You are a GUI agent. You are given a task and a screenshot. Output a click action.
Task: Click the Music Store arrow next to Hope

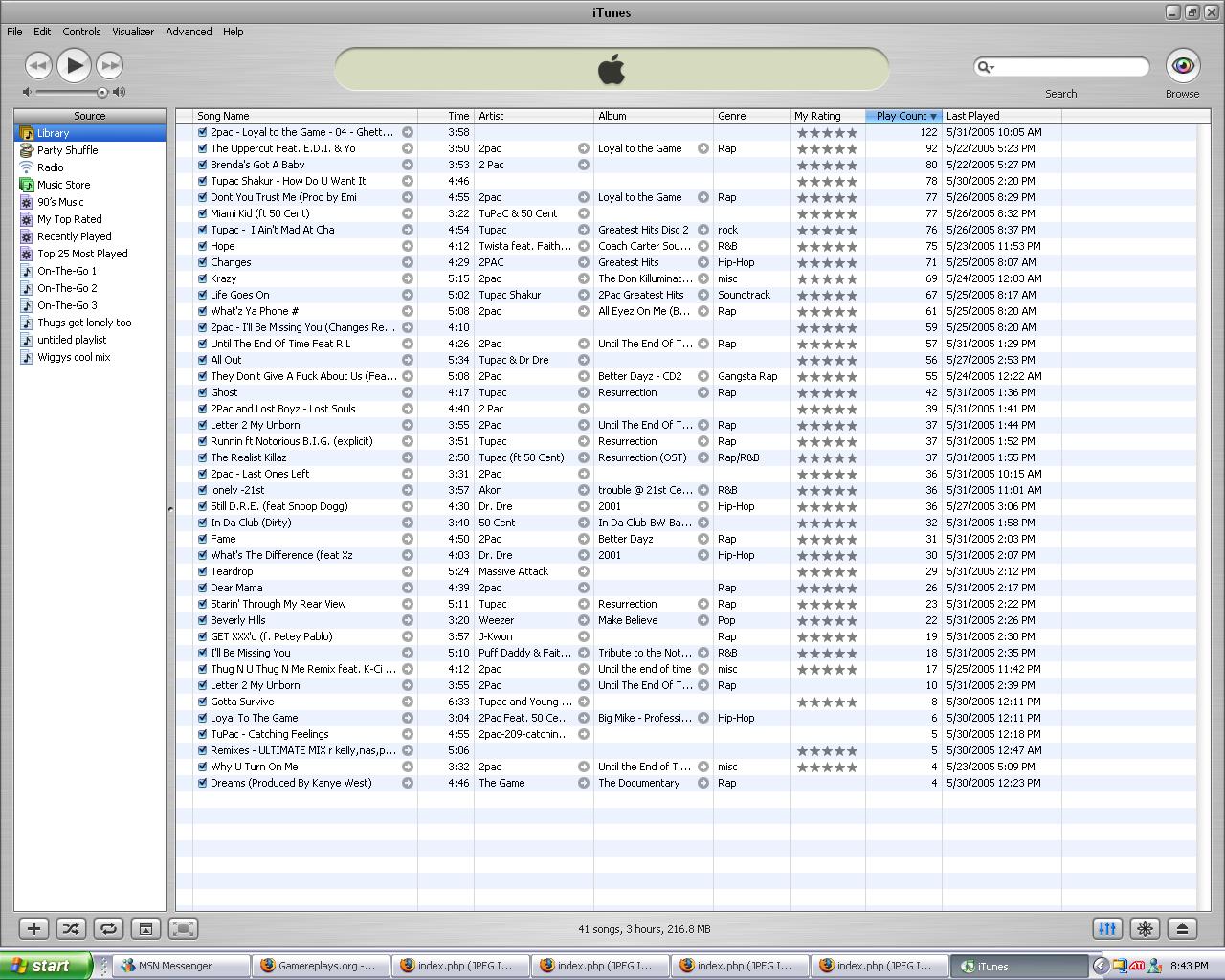pyautogui.click(x=408, y=246)
